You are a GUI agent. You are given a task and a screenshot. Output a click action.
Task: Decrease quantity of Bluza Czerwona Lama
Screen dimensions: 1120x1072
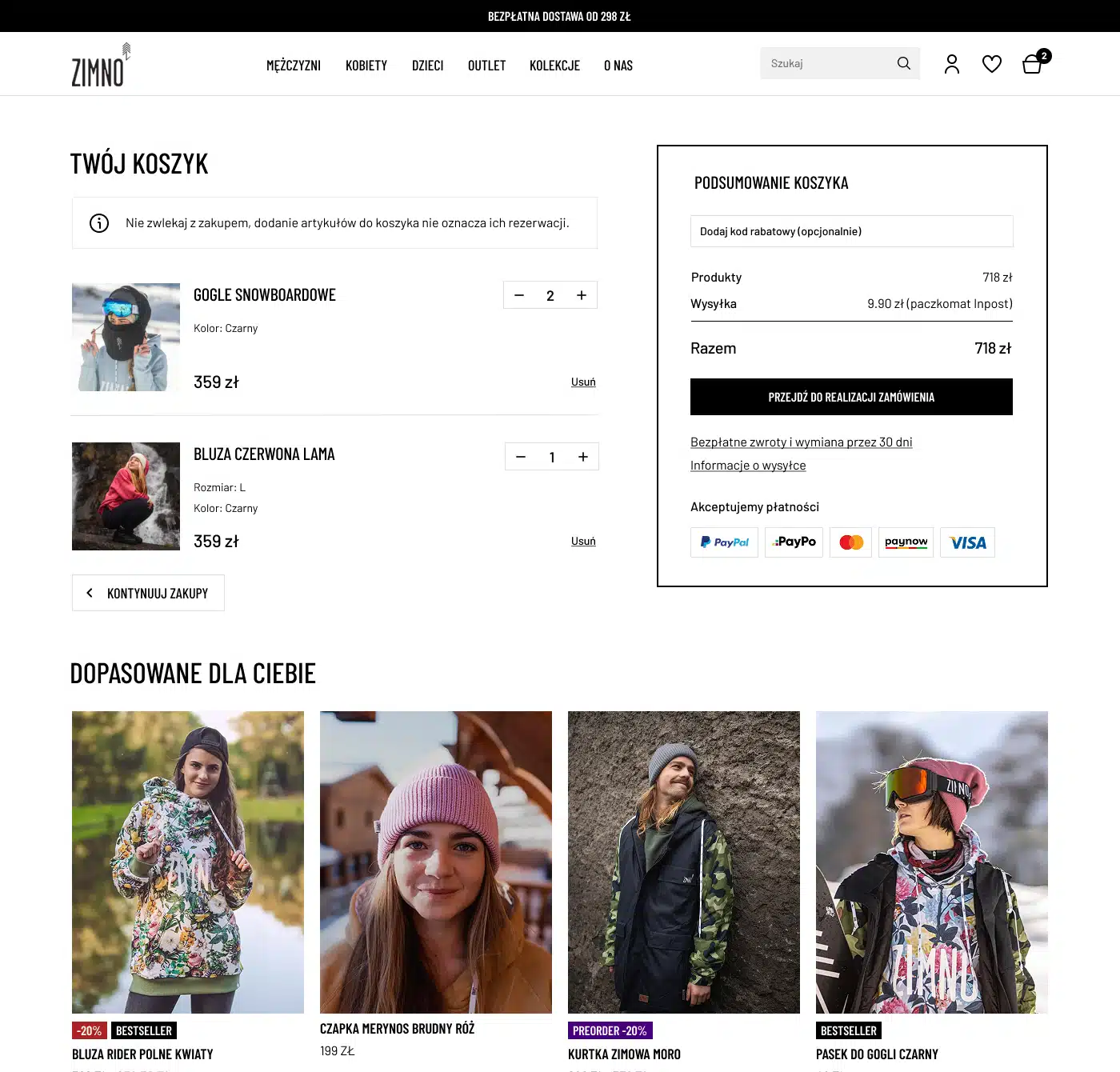521,457
